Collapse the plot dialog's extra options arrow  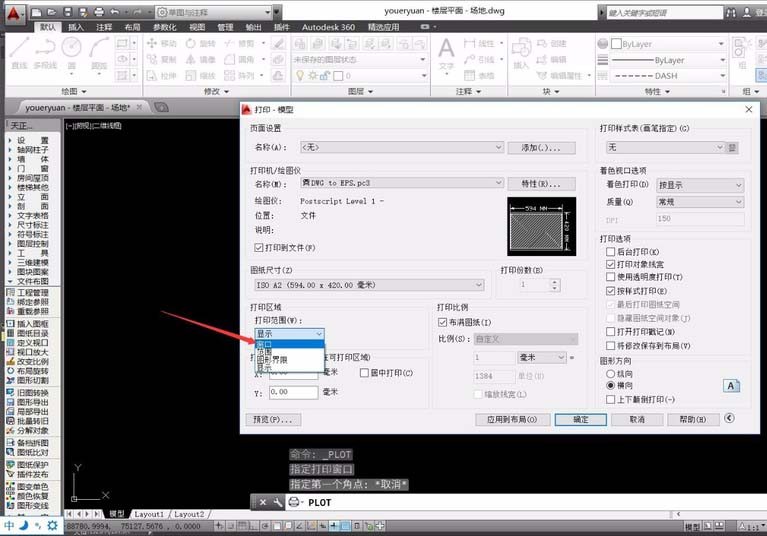(729, 418)
